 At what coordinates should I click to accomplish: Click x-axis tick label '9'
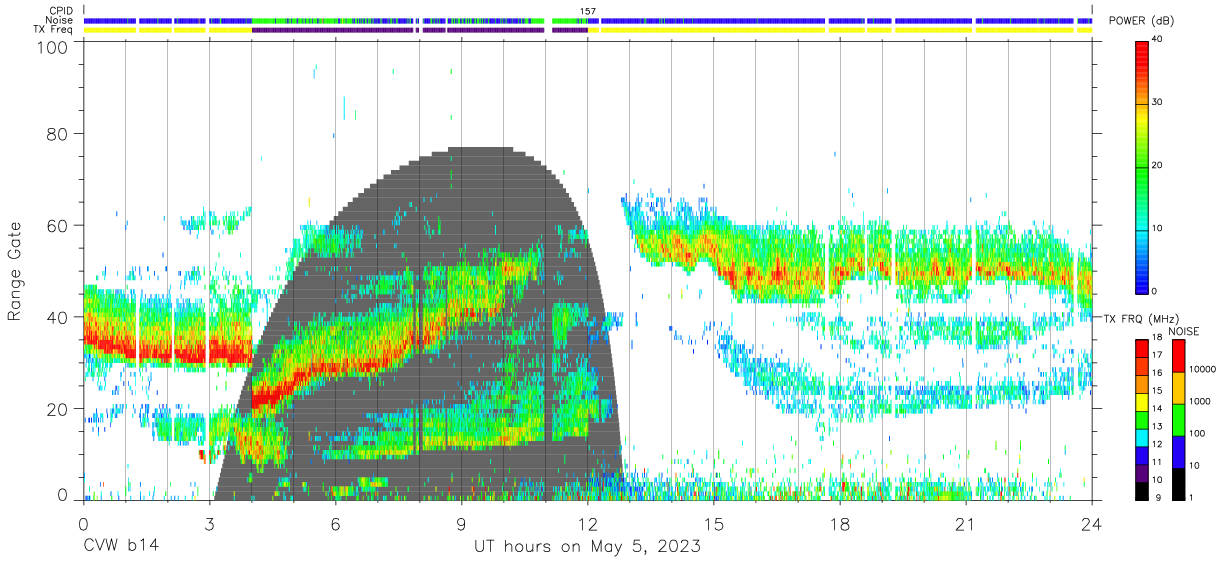(x=461, y=523)
